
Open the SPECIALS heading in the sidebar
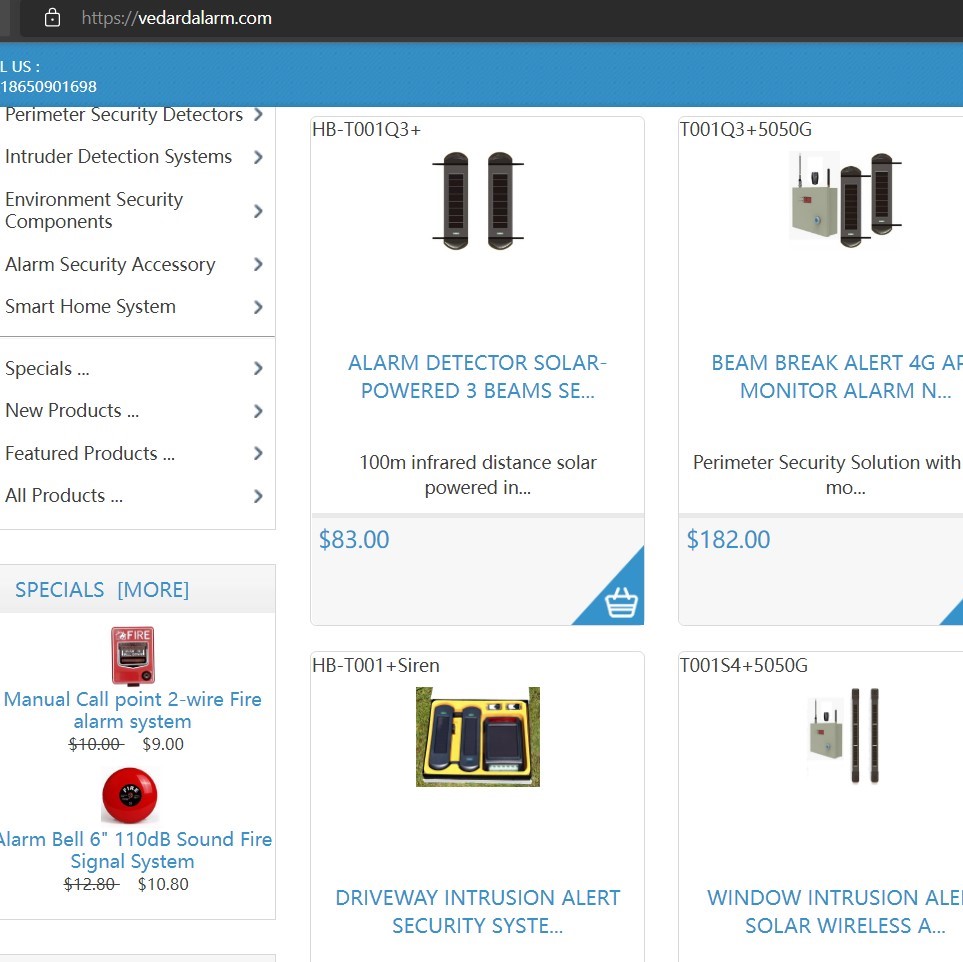pos(60,590)
